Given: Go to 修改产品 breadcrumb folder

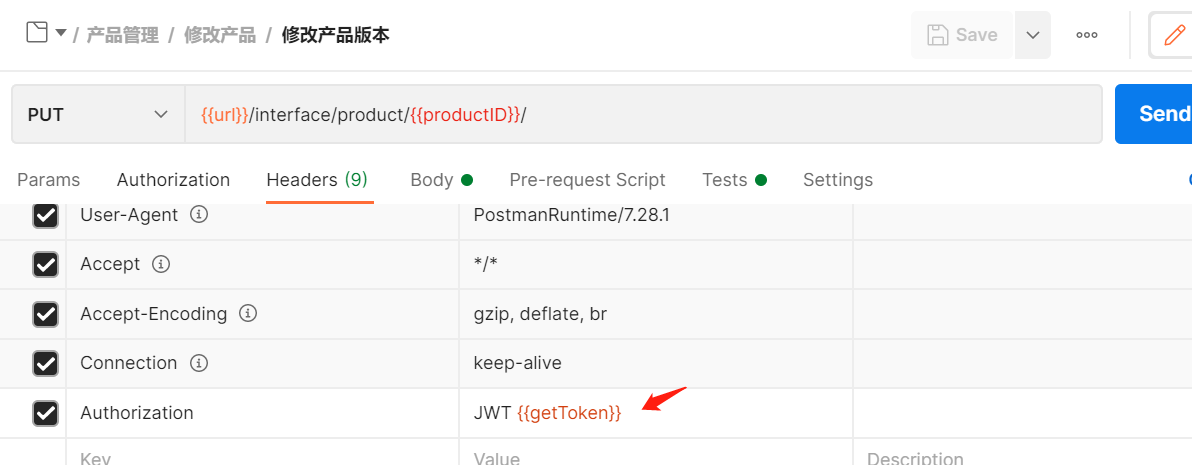Looking at the screenshot, I should coord(219,35).
